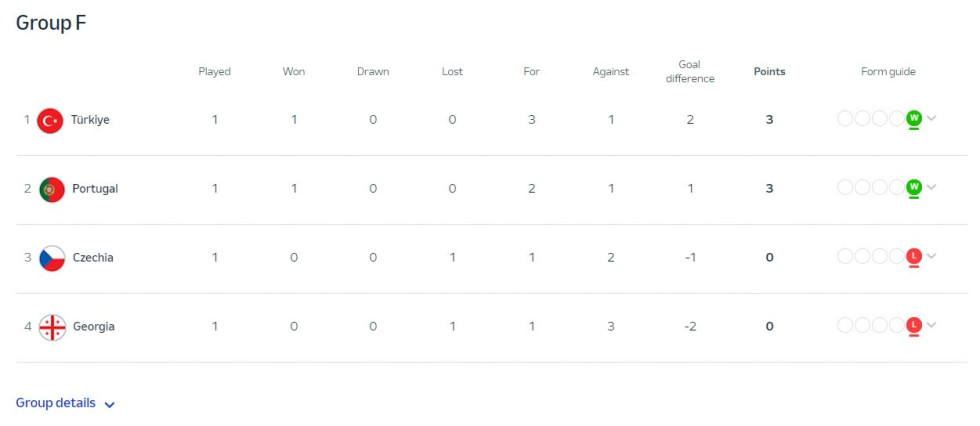Open the Georgia team name link
The height and width of the screenshot is (426, 980).
tap(94, 327)
